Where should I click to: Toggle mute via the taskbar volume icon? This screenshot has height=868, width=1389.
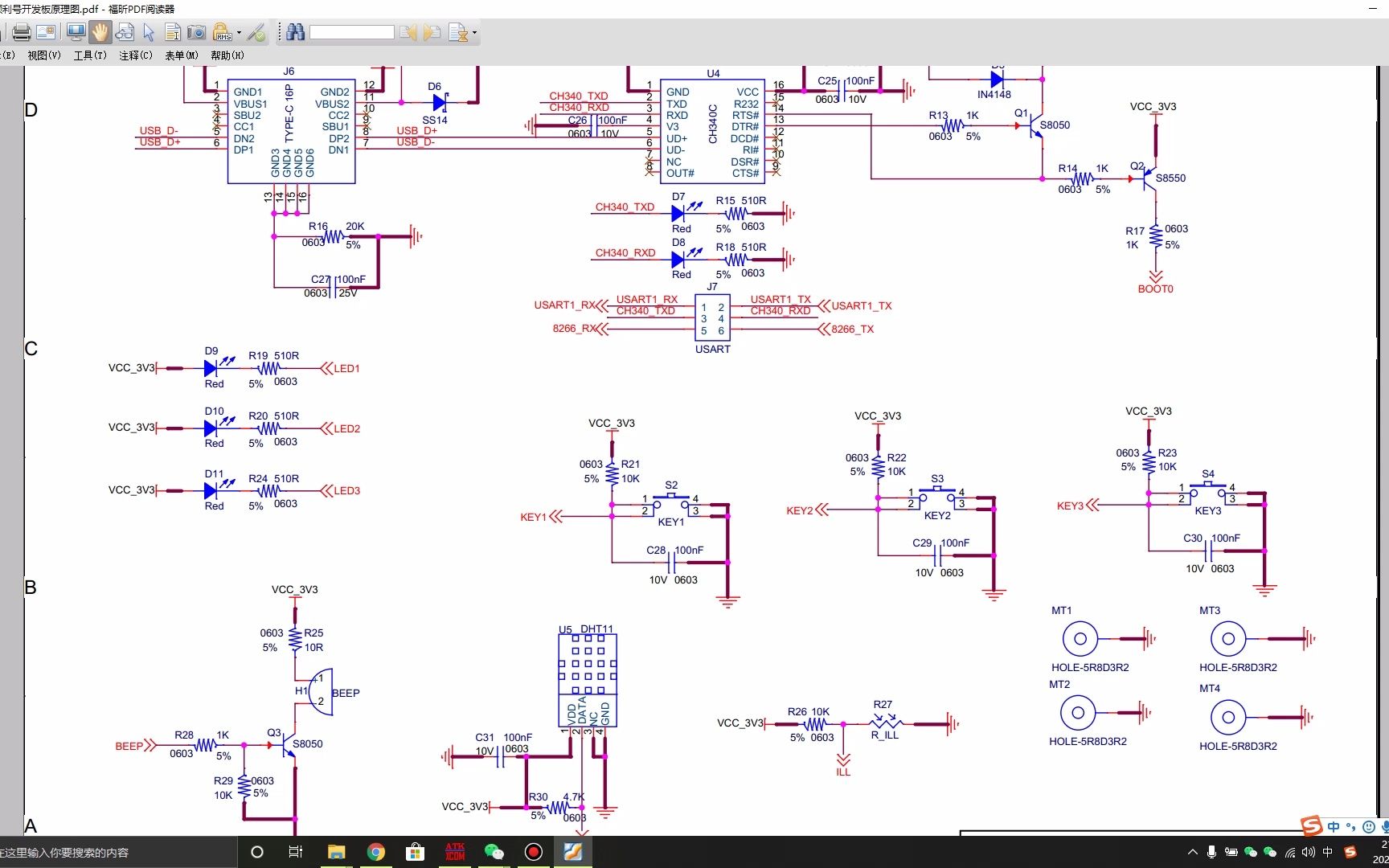[1309, 852]
